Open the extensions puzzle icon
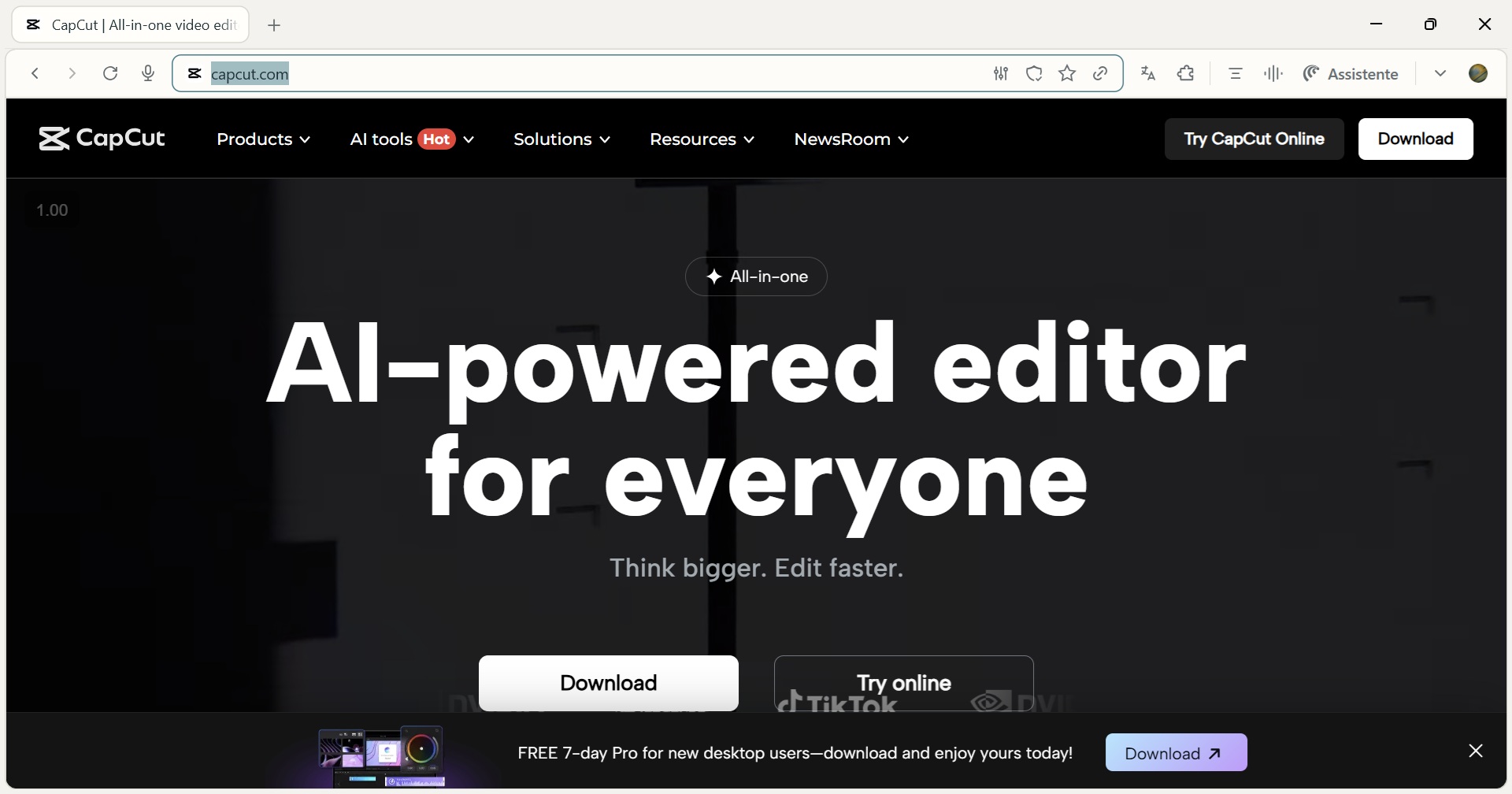Image resolution: width=1512 pixels, height=794 pixels. 1185,73
